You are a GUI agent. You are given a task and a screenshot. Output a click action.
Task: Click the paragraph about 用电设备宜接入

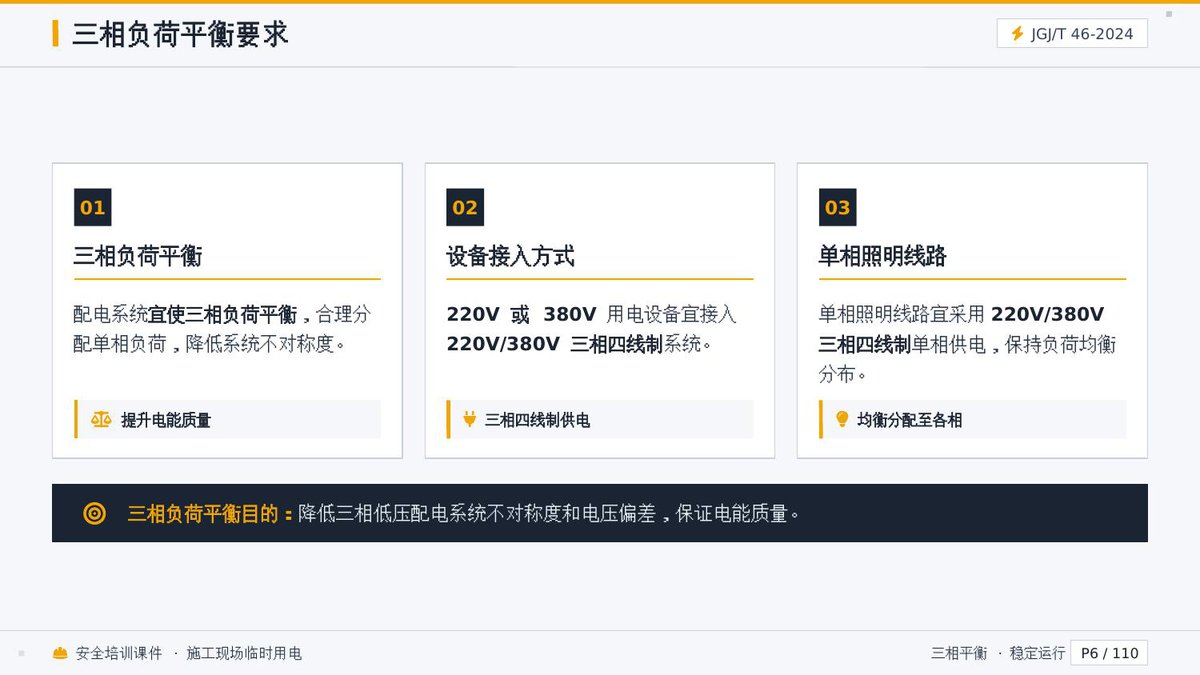tap(592, 329)
